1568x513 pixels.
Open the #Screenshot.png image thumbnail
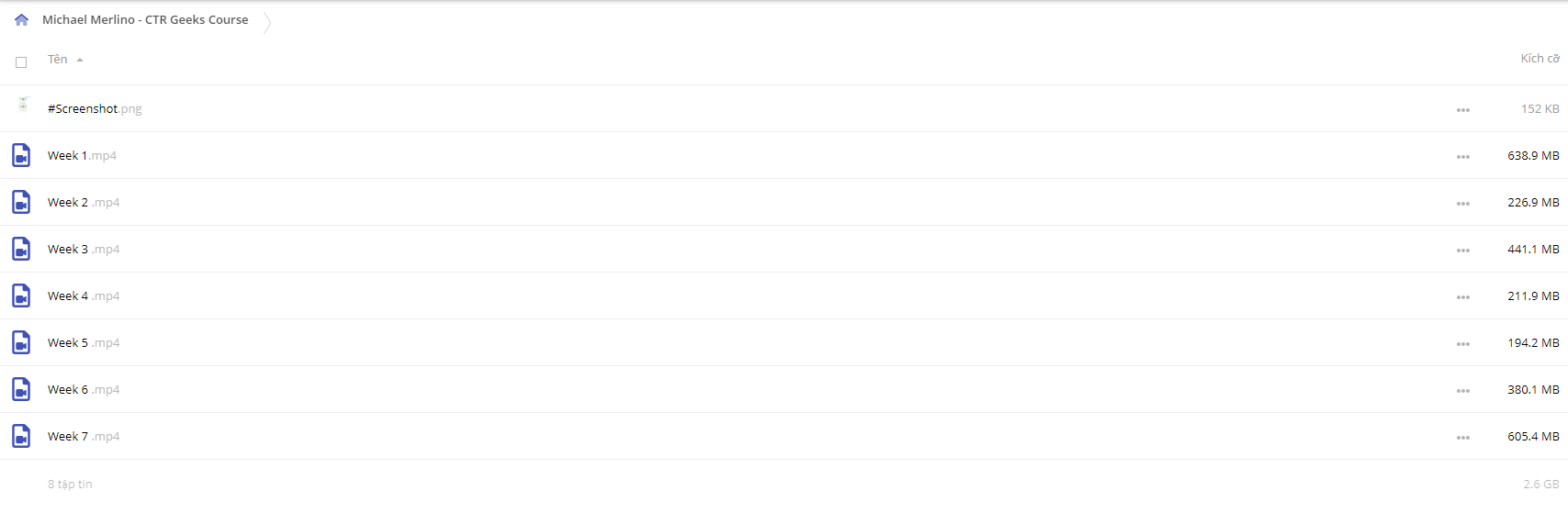(x=23, y=105)
